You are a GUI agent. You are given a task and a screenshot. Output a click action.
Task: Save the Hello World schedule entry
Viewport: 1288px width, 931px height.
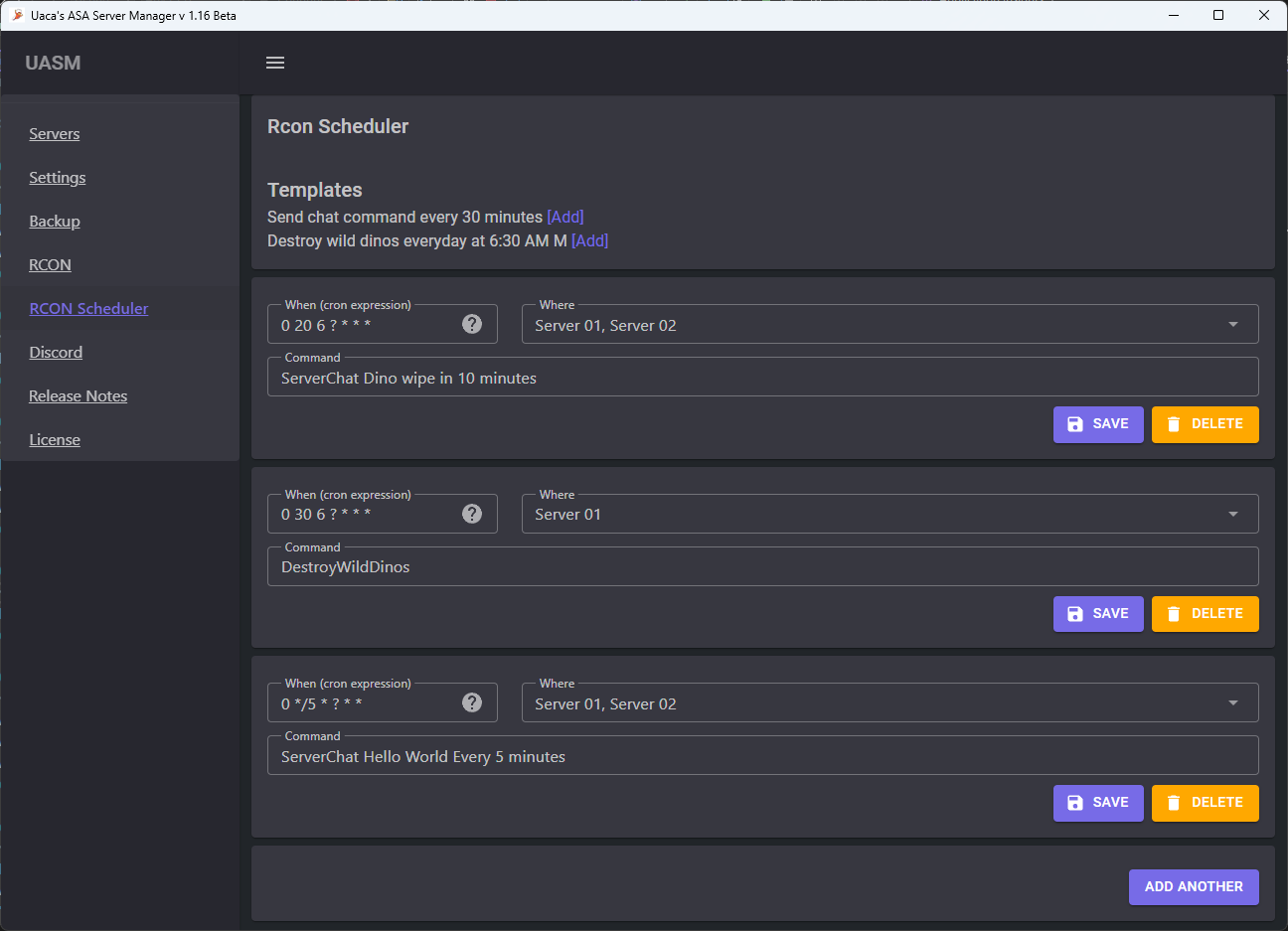1097,803
